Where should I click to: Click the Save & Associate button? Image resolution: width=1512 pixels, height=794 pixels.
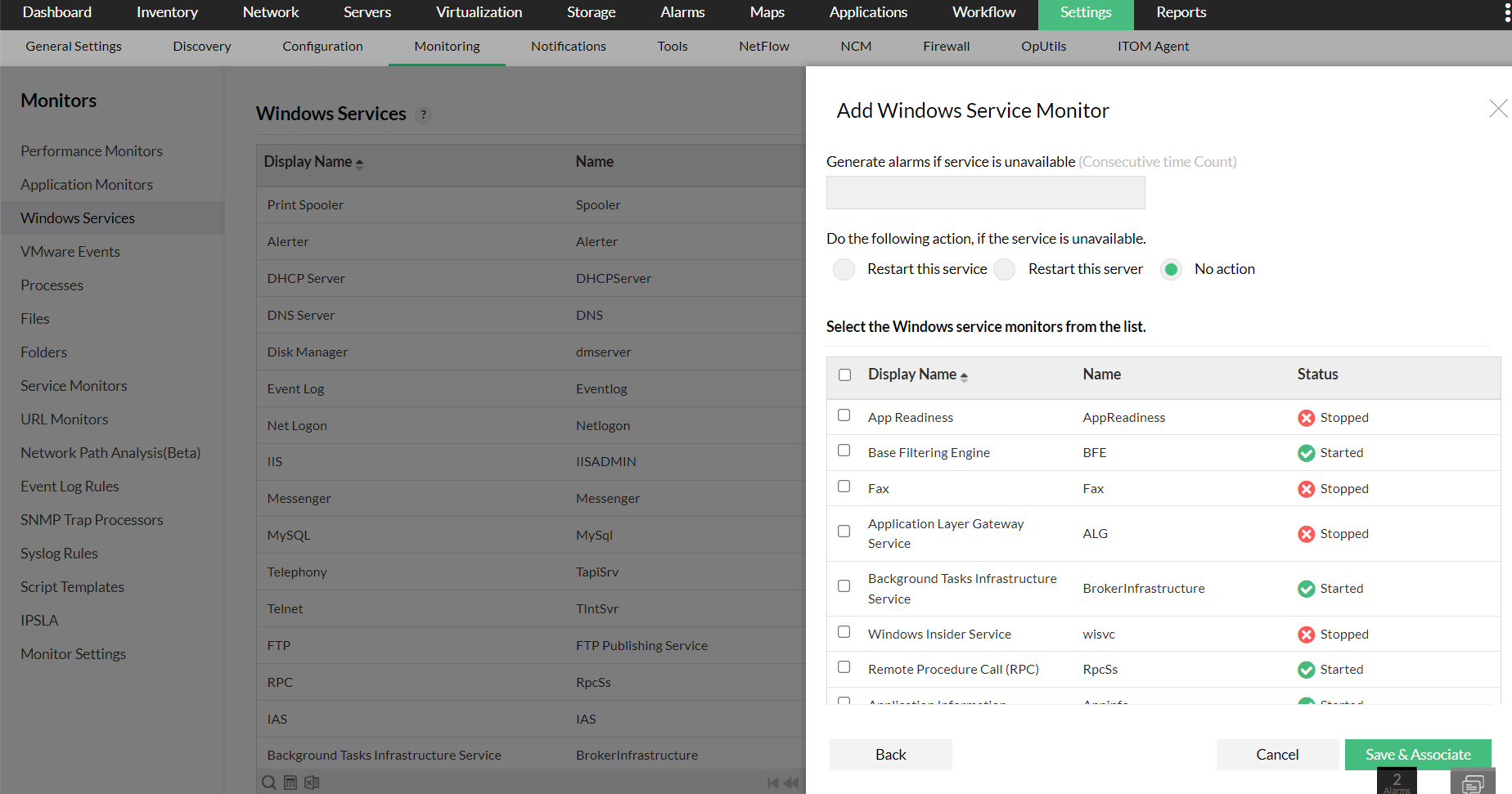coord(1417,755)
